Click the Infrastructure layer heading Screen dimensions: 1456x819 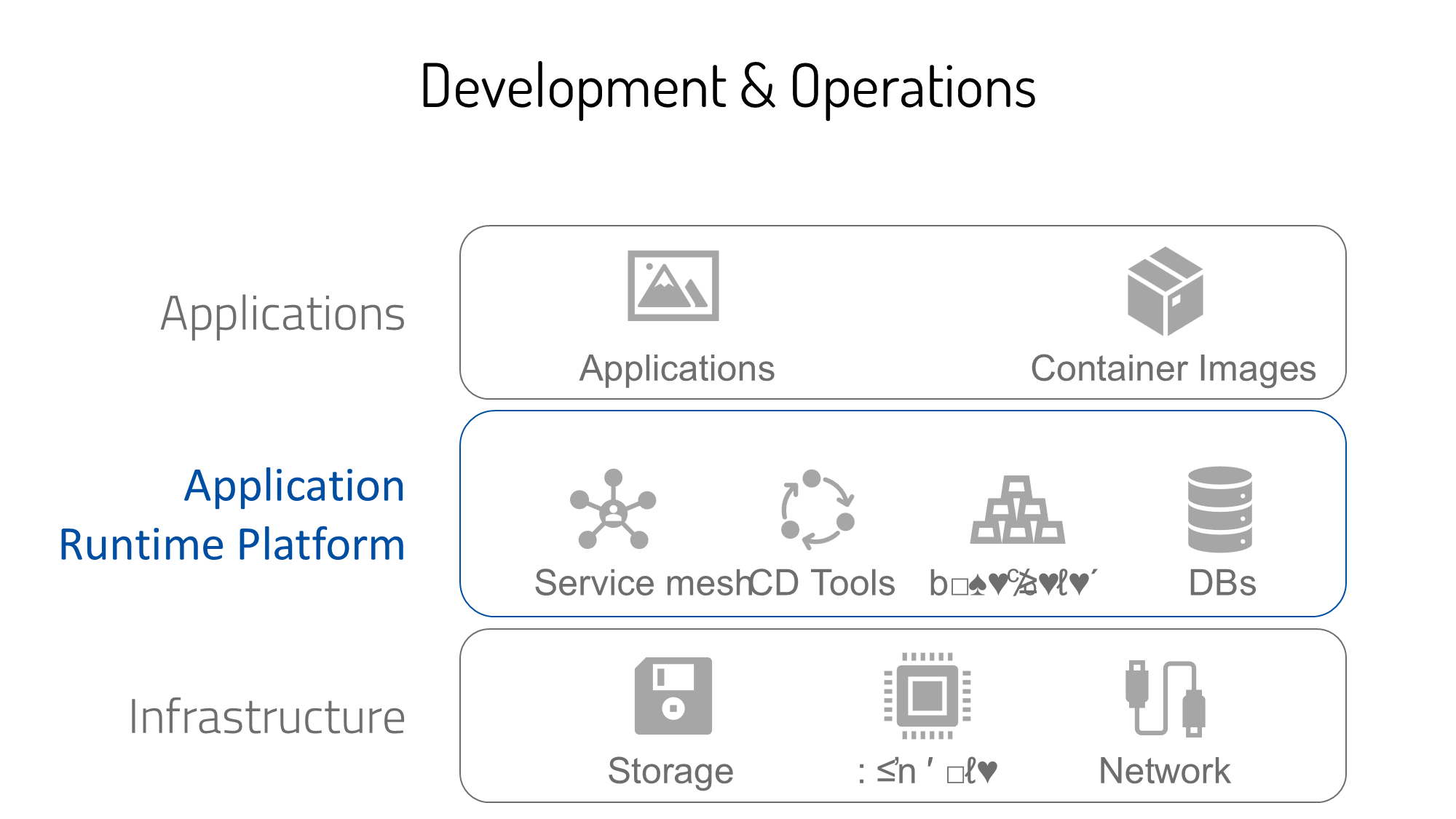[266, 717]
